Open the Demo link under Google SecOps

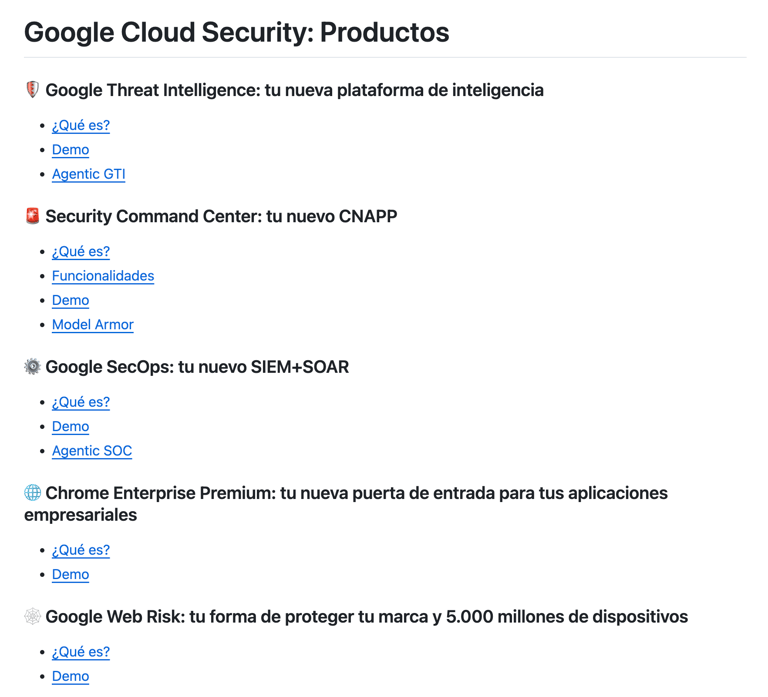click(70, 426)
